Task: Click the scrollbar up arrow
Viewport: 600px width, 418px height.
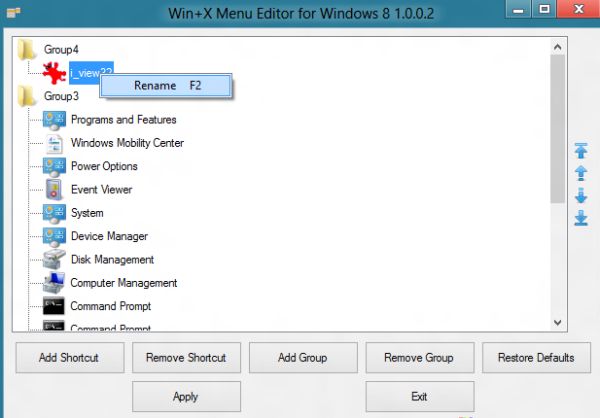Action: tap(558, 47)
